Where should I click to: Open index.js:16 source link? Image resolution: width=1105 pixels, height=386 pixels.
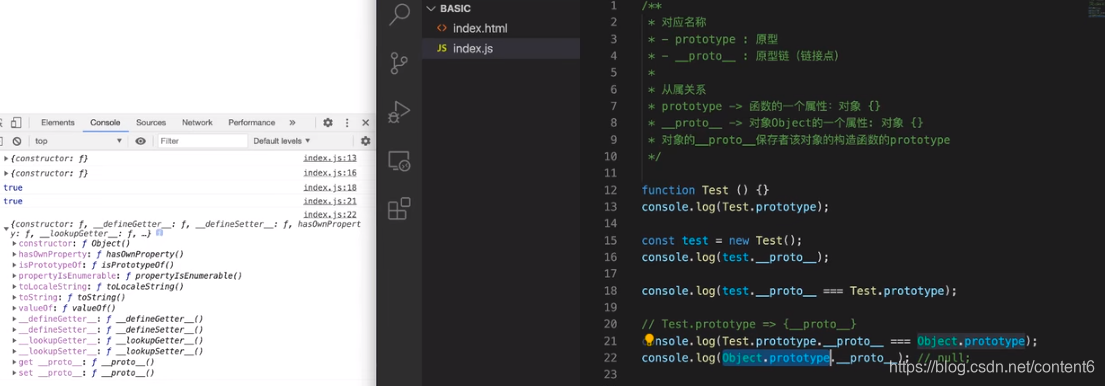point(330,173)
